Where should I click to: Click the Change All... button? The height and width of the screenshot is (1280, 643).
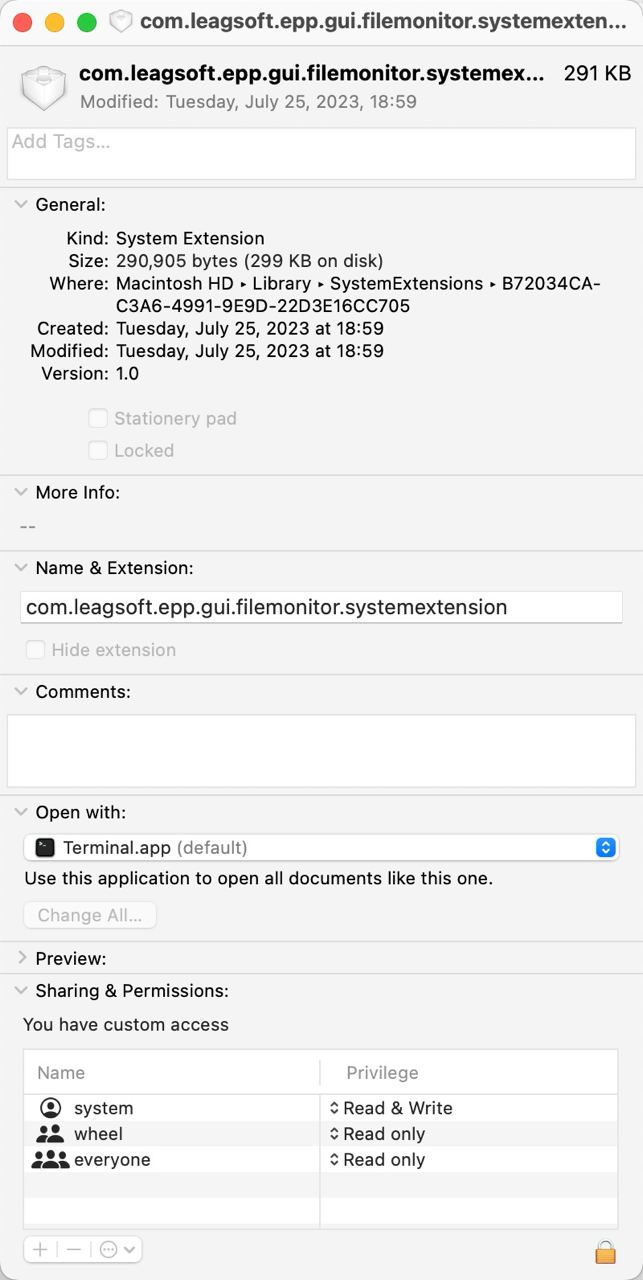pos(90,915)
